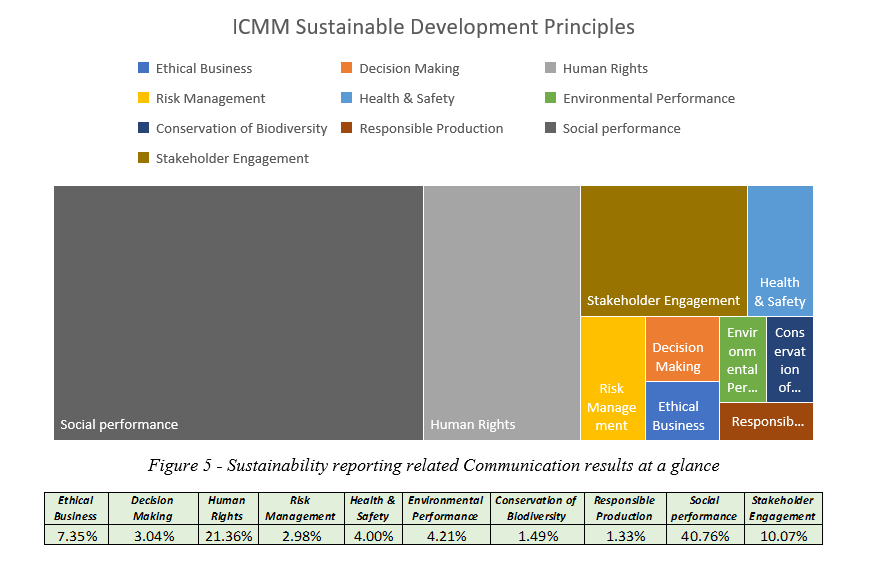Click the chart title ICMM Sustainable Development Principles

pyautogui.click(x=433, y=27)
